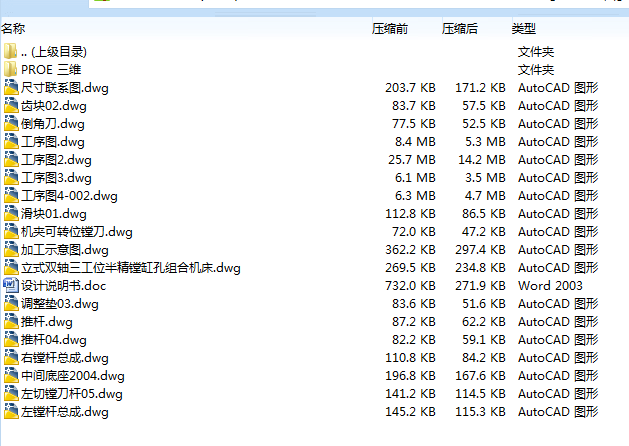Click the 234.8 KB compressed size cell
629x446 pixels.
[x=480, y=268]
